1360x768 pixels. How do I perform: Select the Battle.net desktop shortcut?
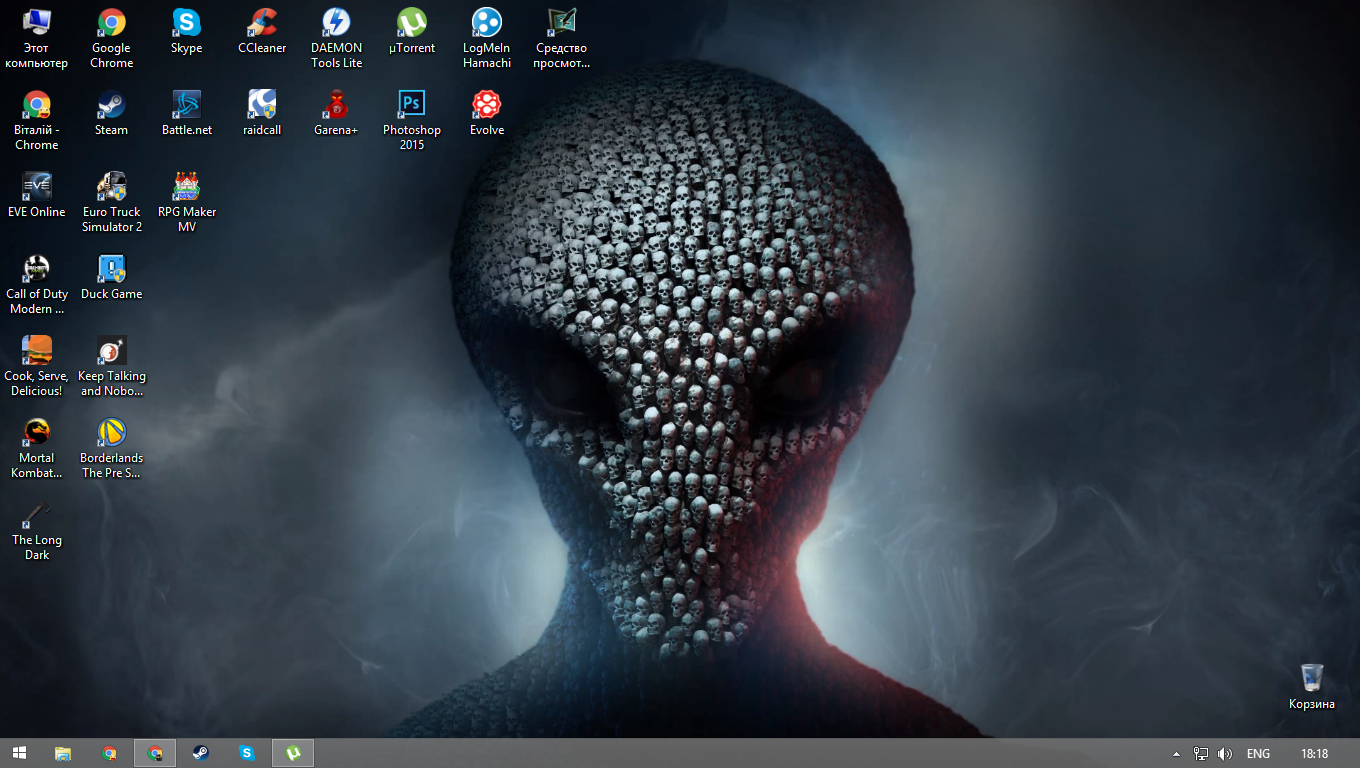pos(187,114)
